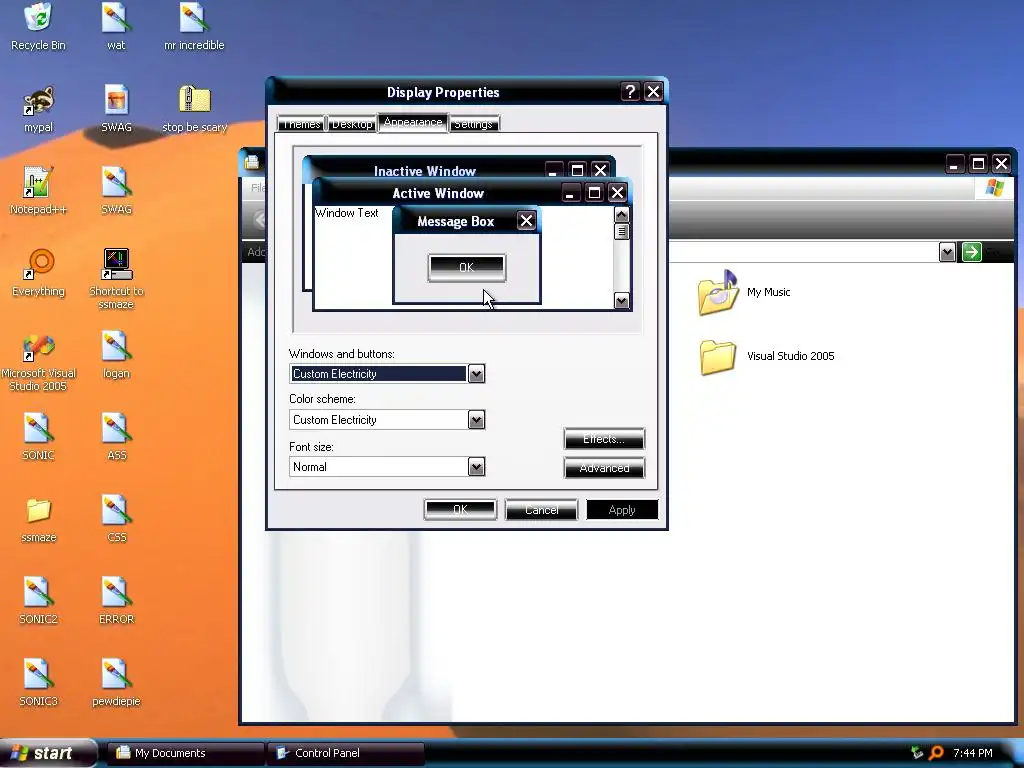Select My Music folder in My Documents
The width and height of the screenshot is (1024, 768).
744,292
